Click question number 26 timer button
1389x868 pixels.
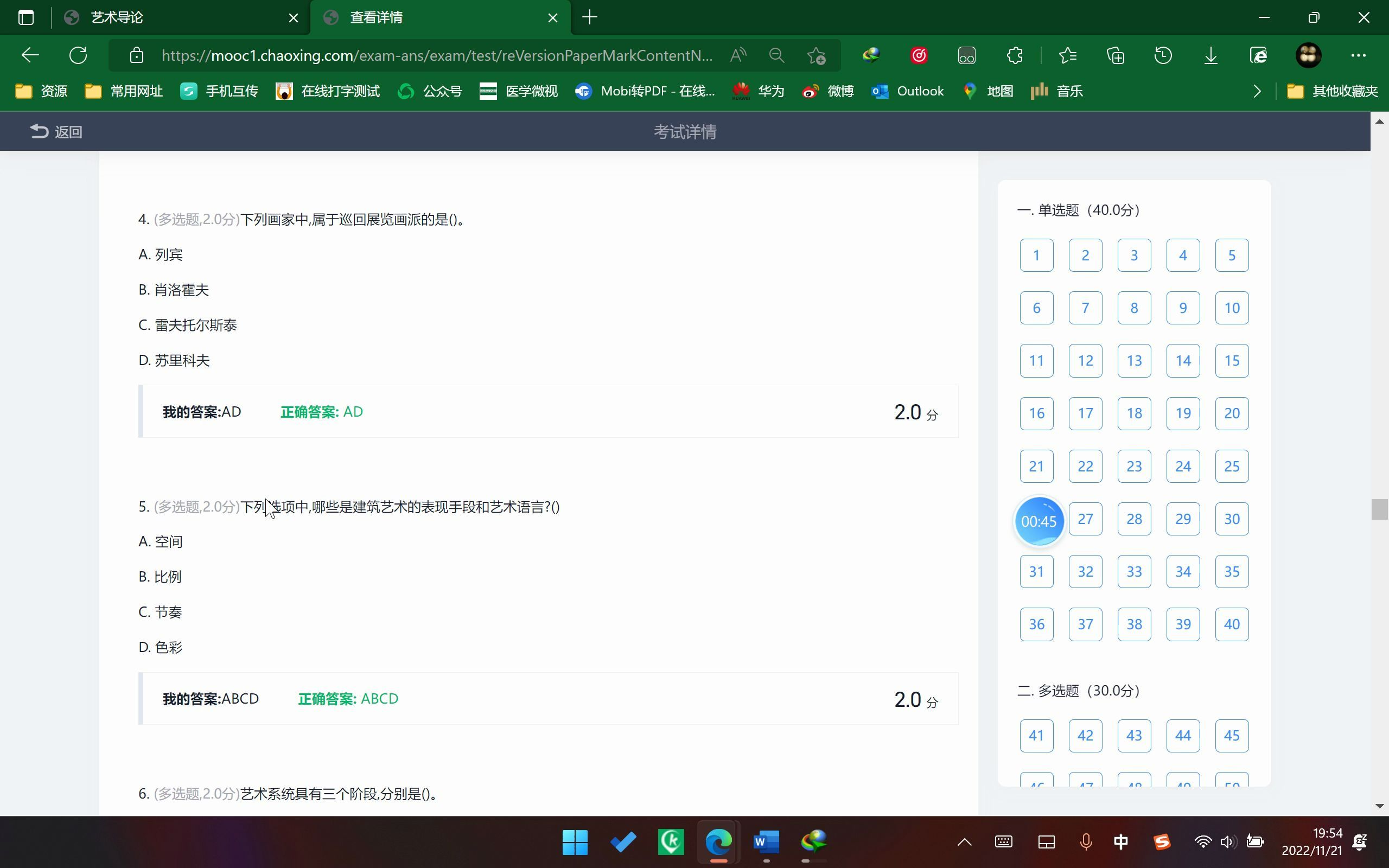click(x=1038, y=520)
